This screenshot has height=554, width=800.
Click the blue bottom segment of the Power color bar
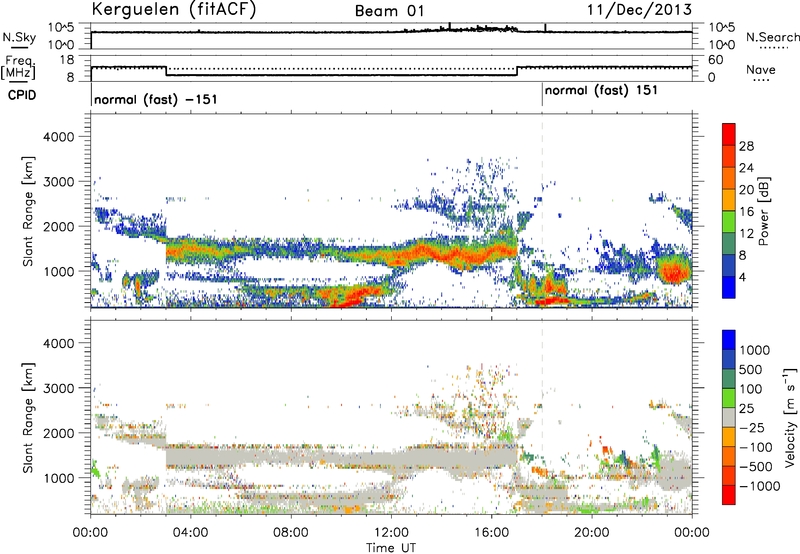pyautogui.click(x=729, y=287)
